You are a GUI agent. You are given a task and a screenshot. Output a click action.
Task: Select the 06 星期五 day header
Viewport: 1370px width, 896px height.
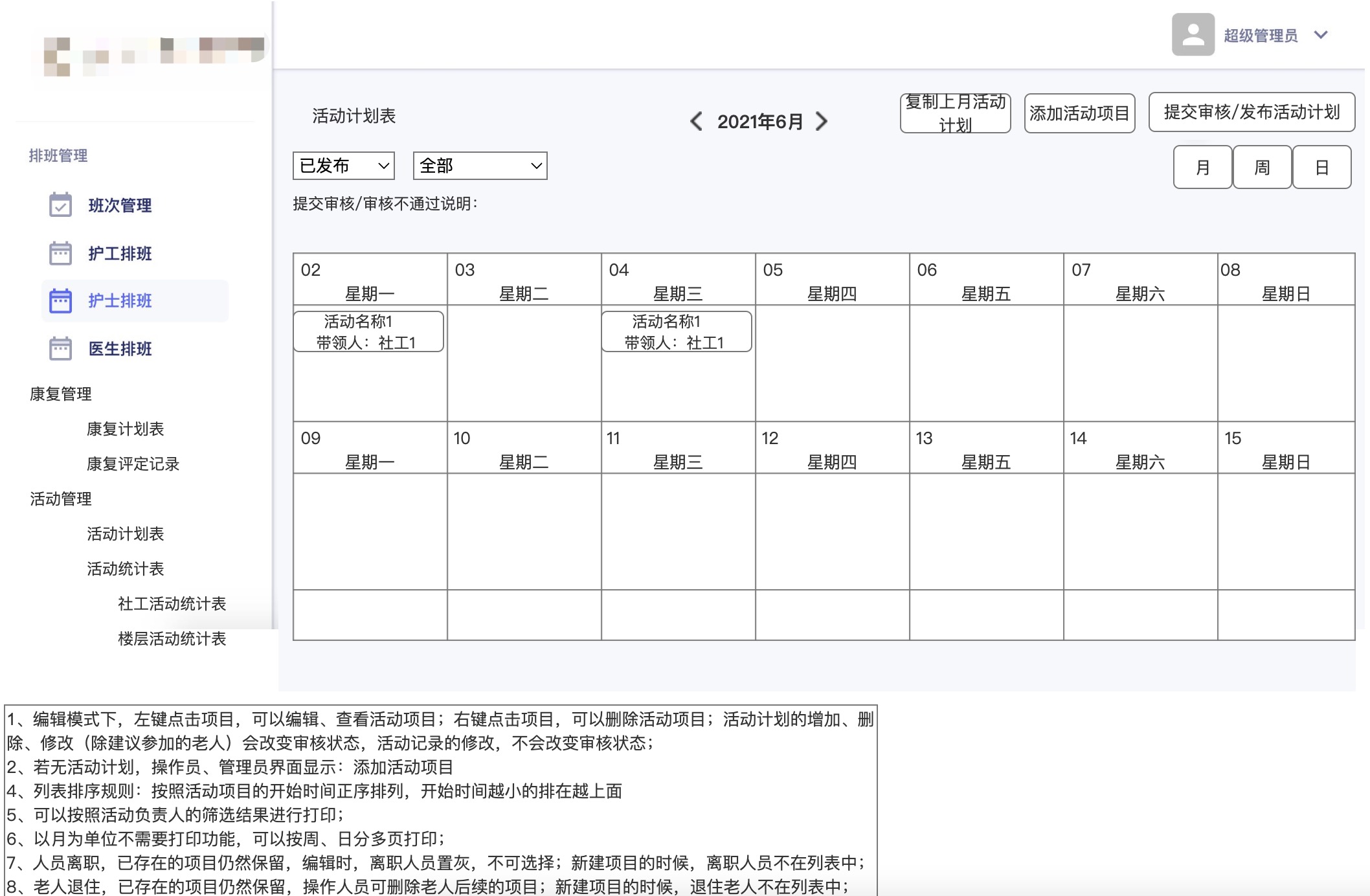point(987,280)
